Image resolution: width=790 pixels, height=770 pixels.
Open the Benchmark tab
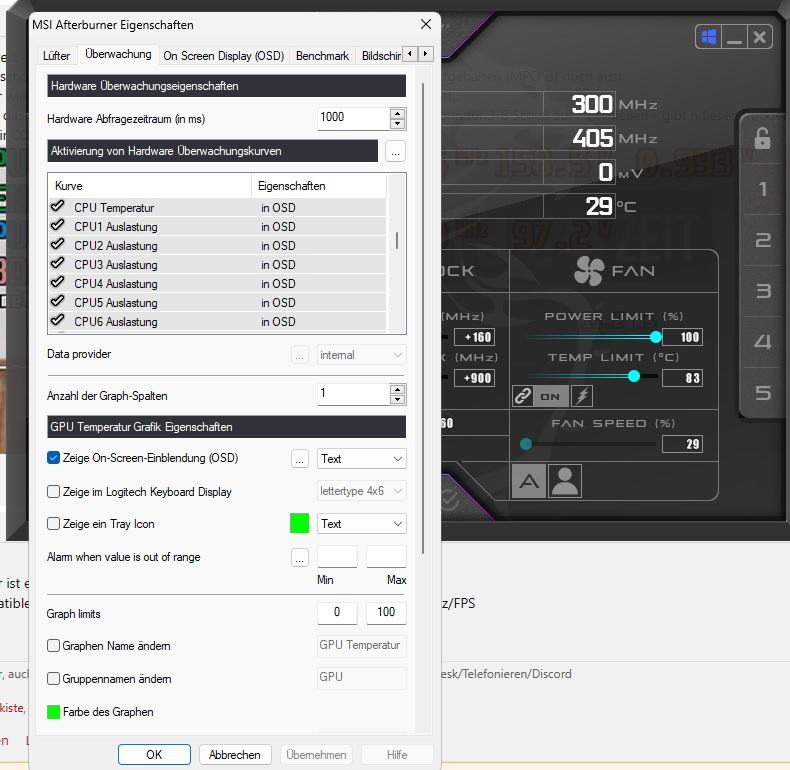[322, 55]
